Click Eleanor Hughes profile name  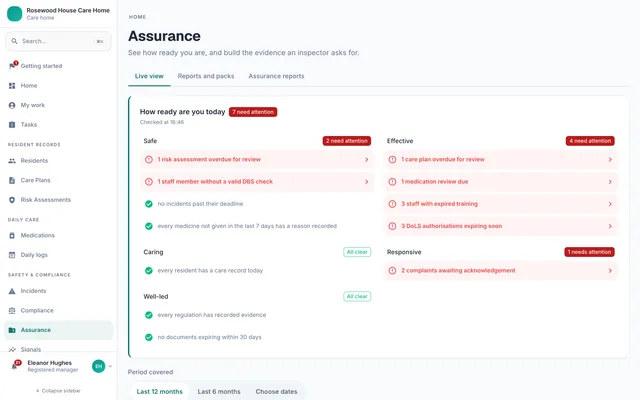click(49, 363)
